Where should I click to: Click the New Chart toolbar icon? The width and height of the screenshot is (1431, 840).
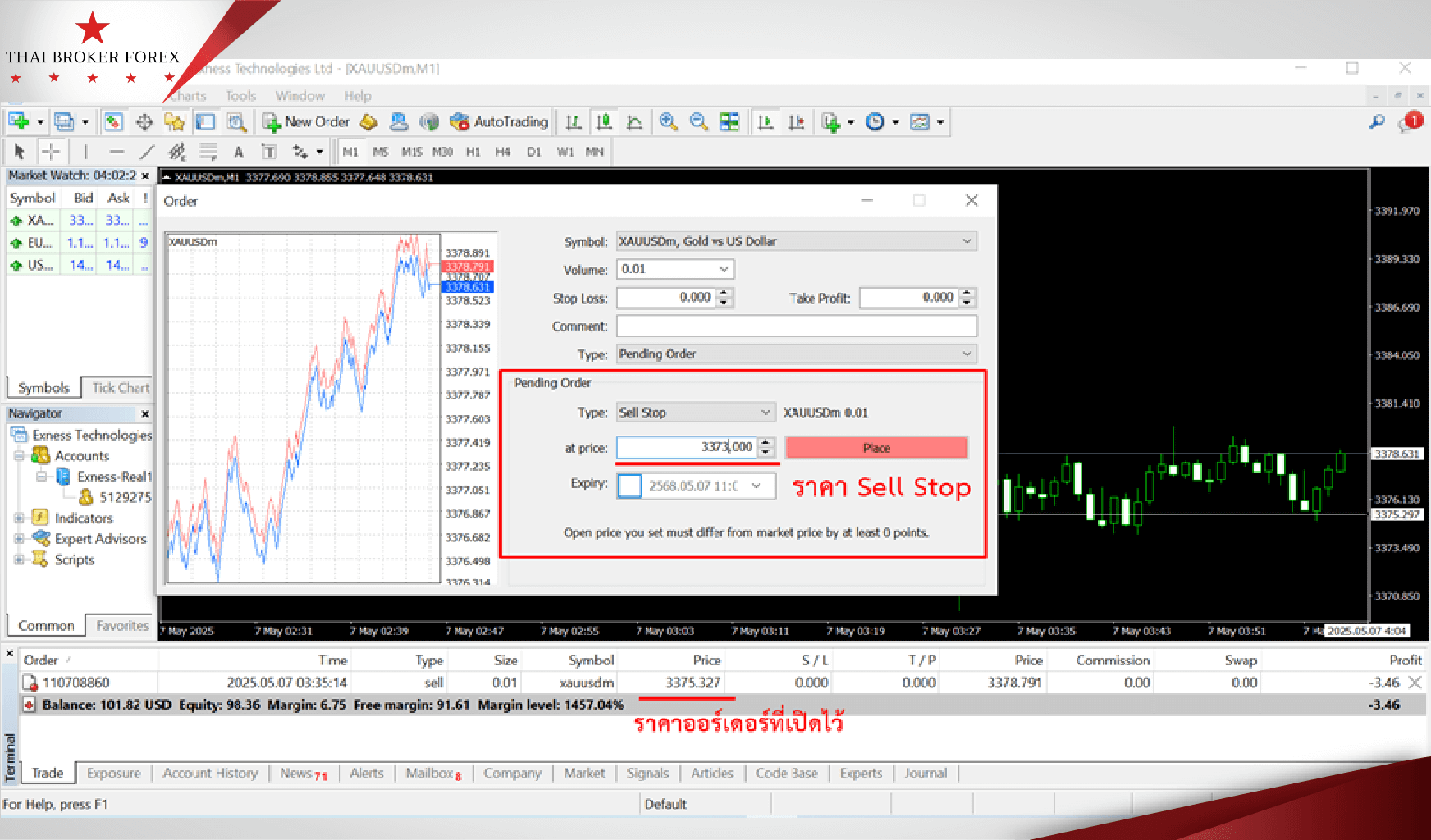18,122
